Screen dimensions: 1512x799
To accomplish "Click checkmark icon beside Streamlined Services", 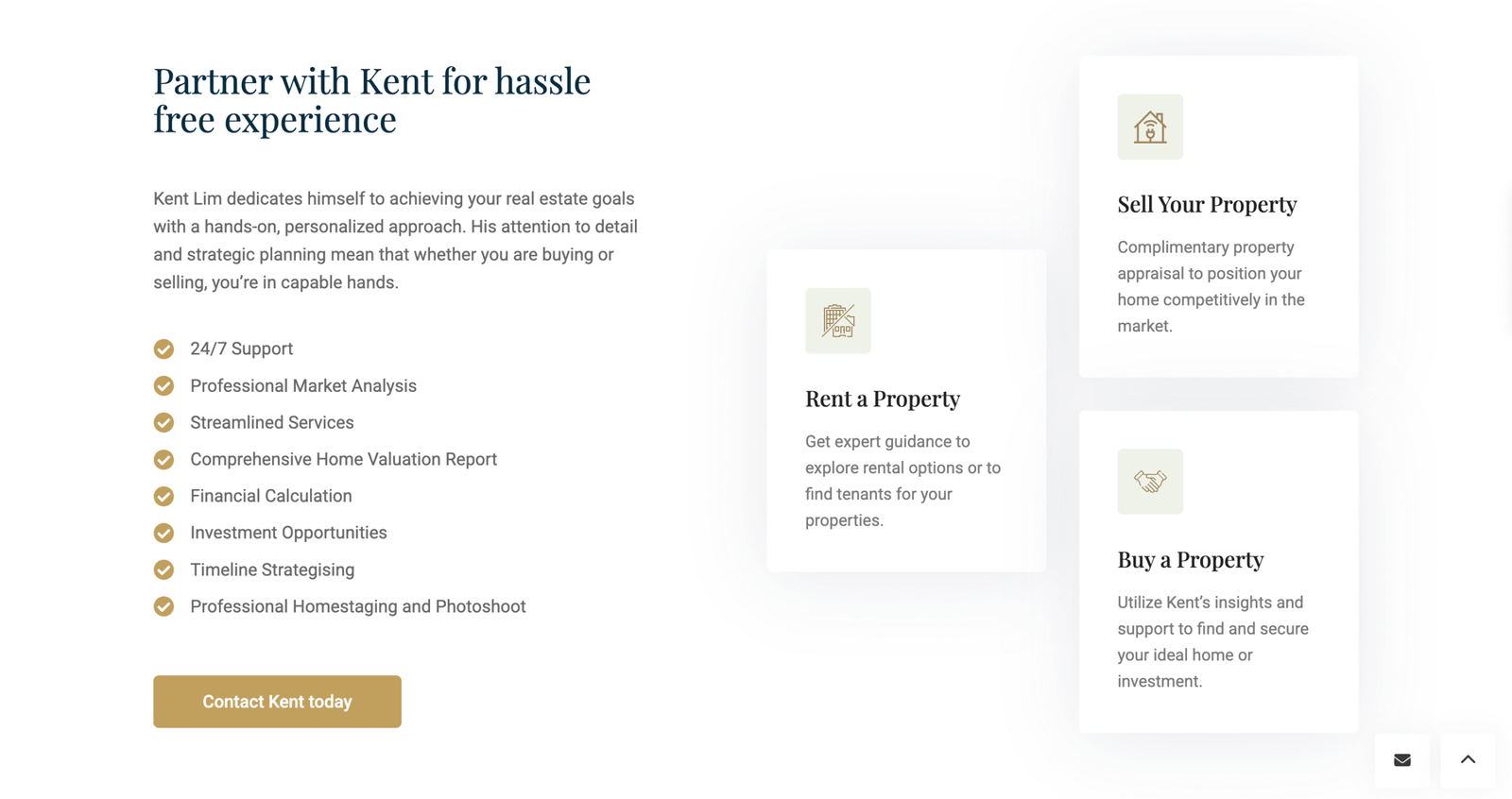I will [x=163, y=423].
